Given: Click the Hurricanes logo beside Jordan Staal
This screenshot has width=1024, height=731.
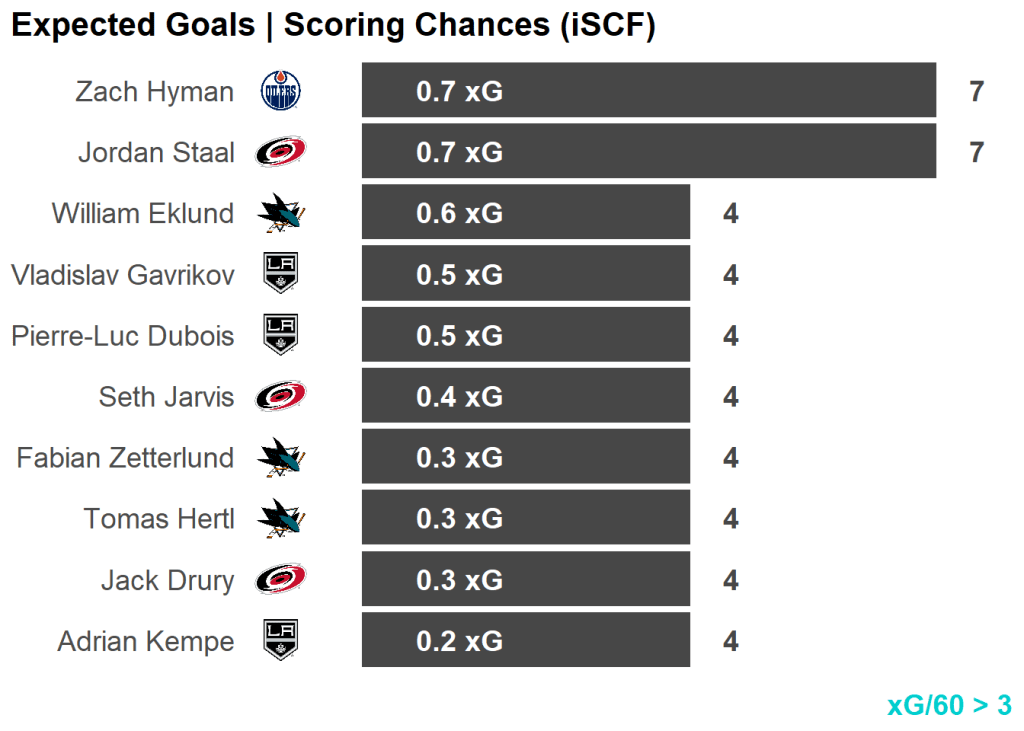Looking at the screenshot, I should (280, 153).
